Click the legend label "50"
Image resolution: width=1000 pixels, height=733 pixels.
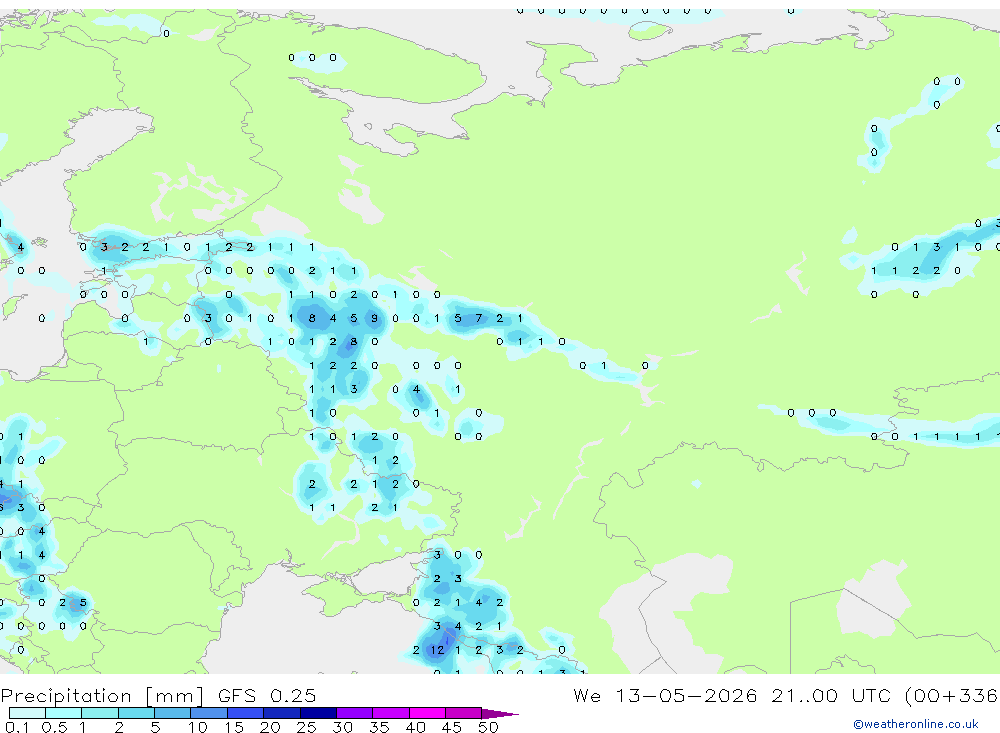[488, 727]
